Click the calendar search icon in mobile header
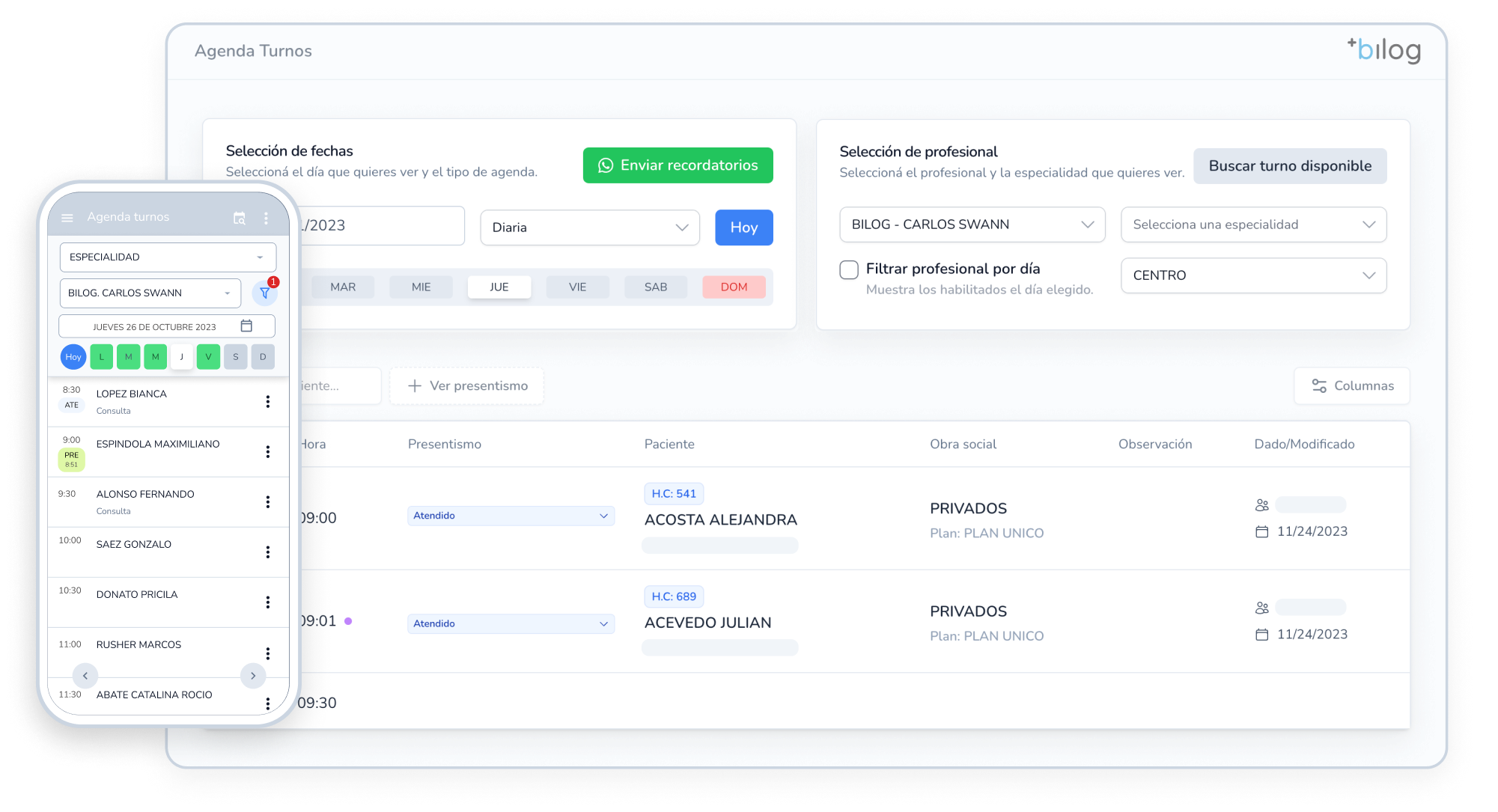The width and height of the screenshot is (1498, 812). pyautogui.click(x=240, y=217)
